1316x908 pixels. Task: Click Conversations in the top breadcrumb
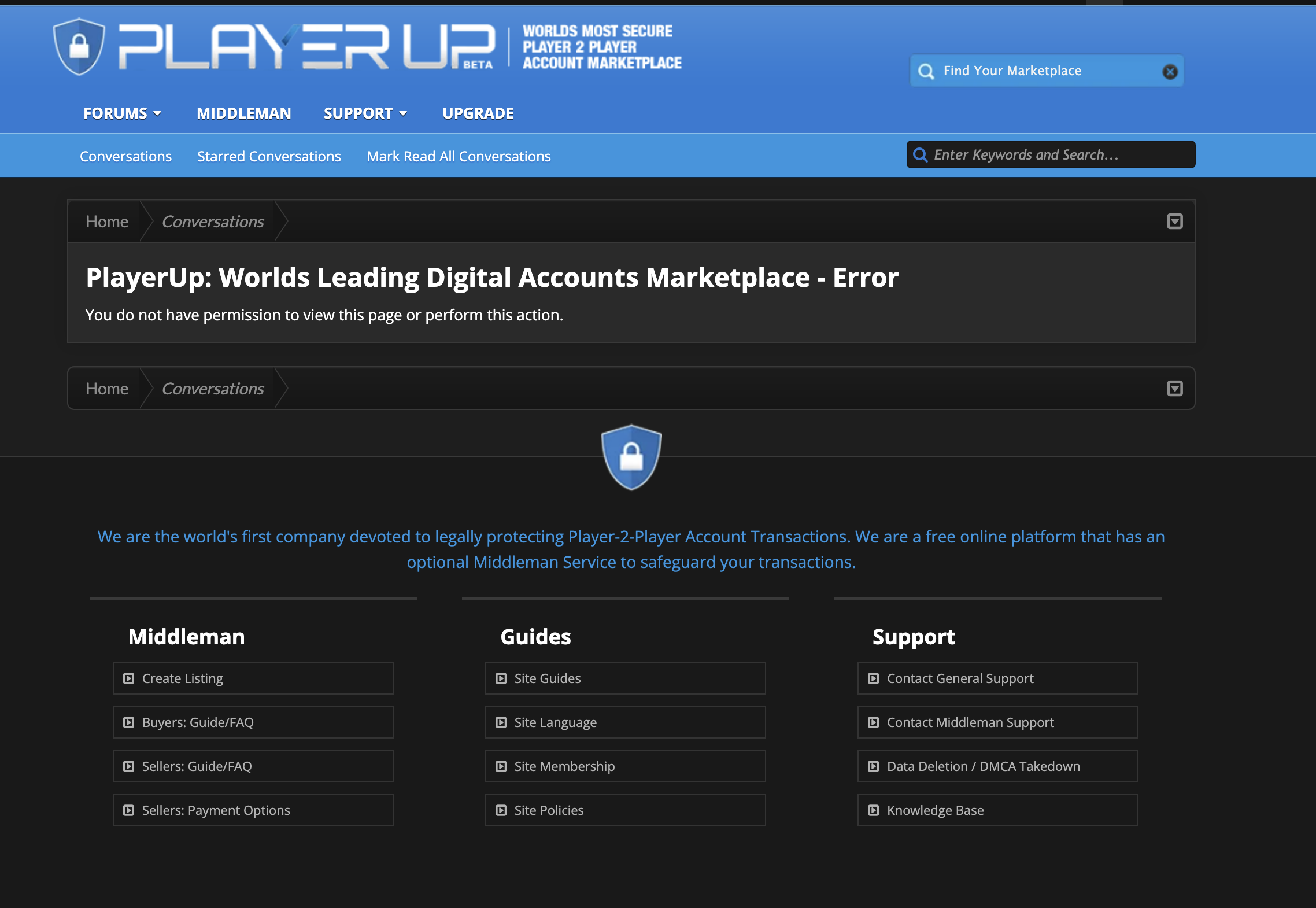point(213,222)
